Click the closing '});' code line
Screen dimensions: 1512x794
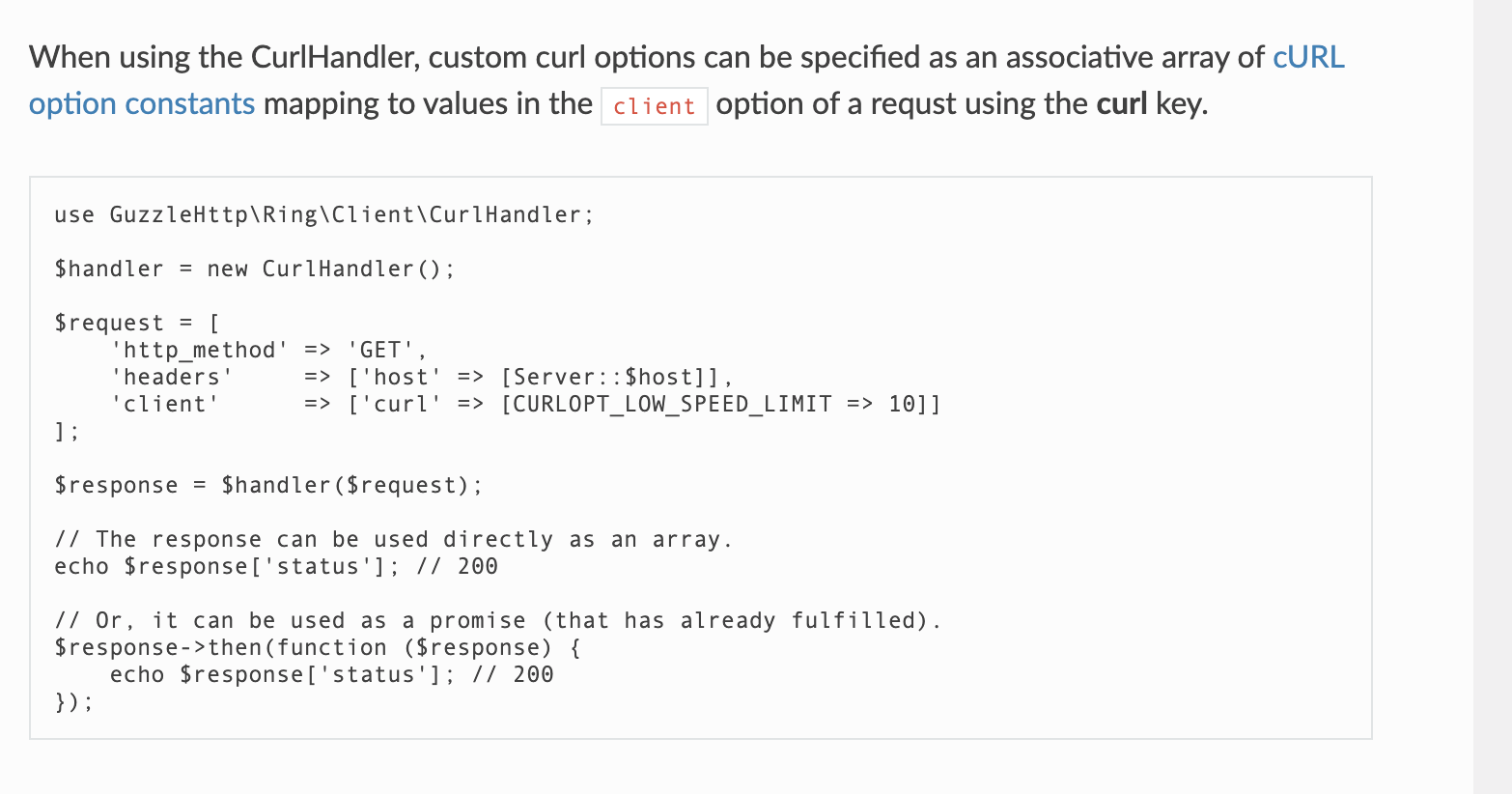[x=73, y=701]
